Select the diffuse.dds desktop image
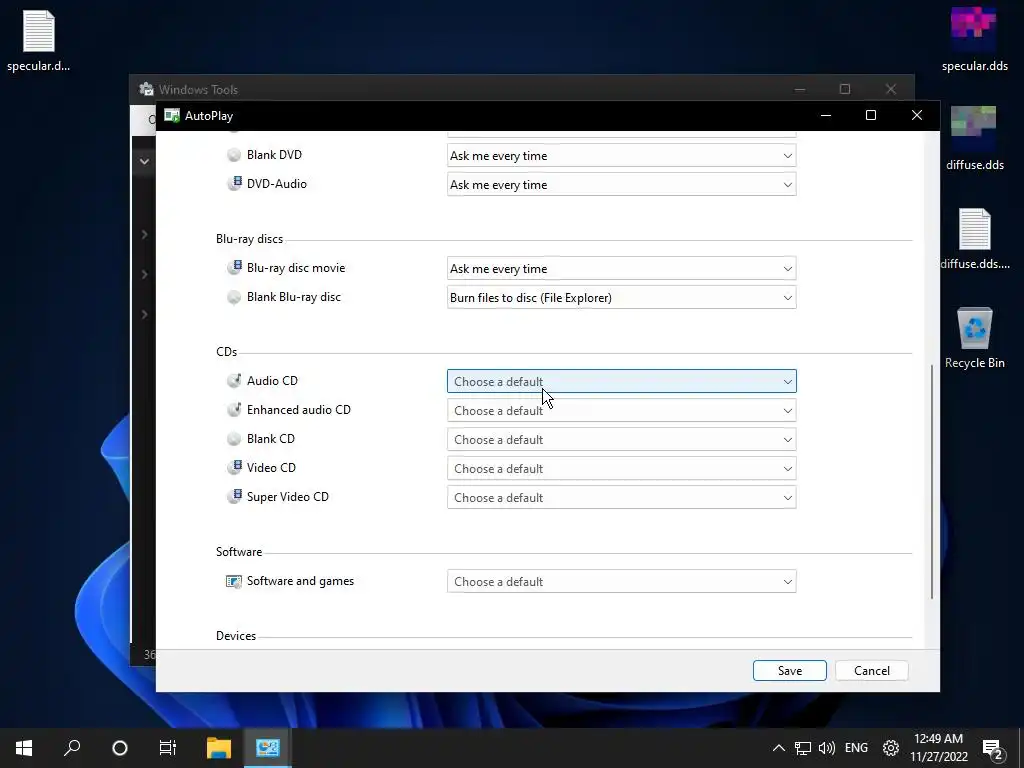The height and width of the screenshot is (768, 1024). click(974, 138)
